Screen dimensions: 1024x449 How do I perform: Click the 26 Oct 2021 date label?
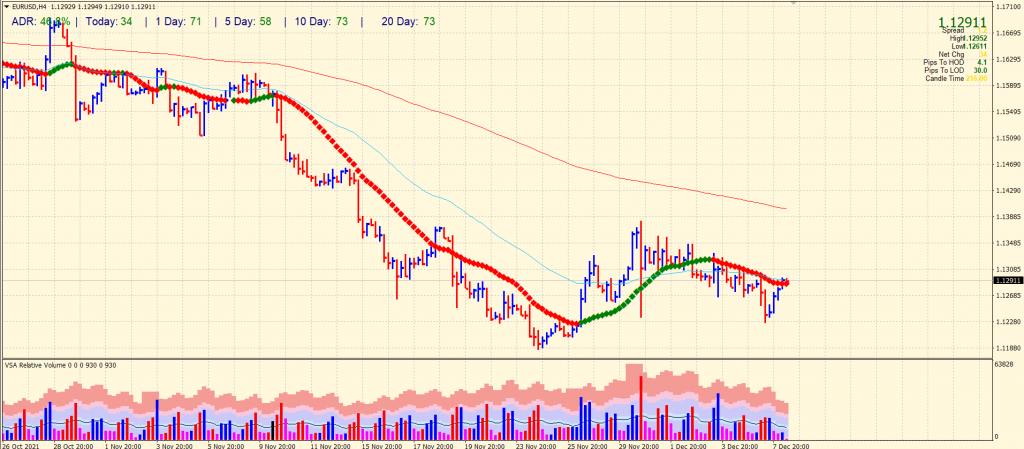20,445
